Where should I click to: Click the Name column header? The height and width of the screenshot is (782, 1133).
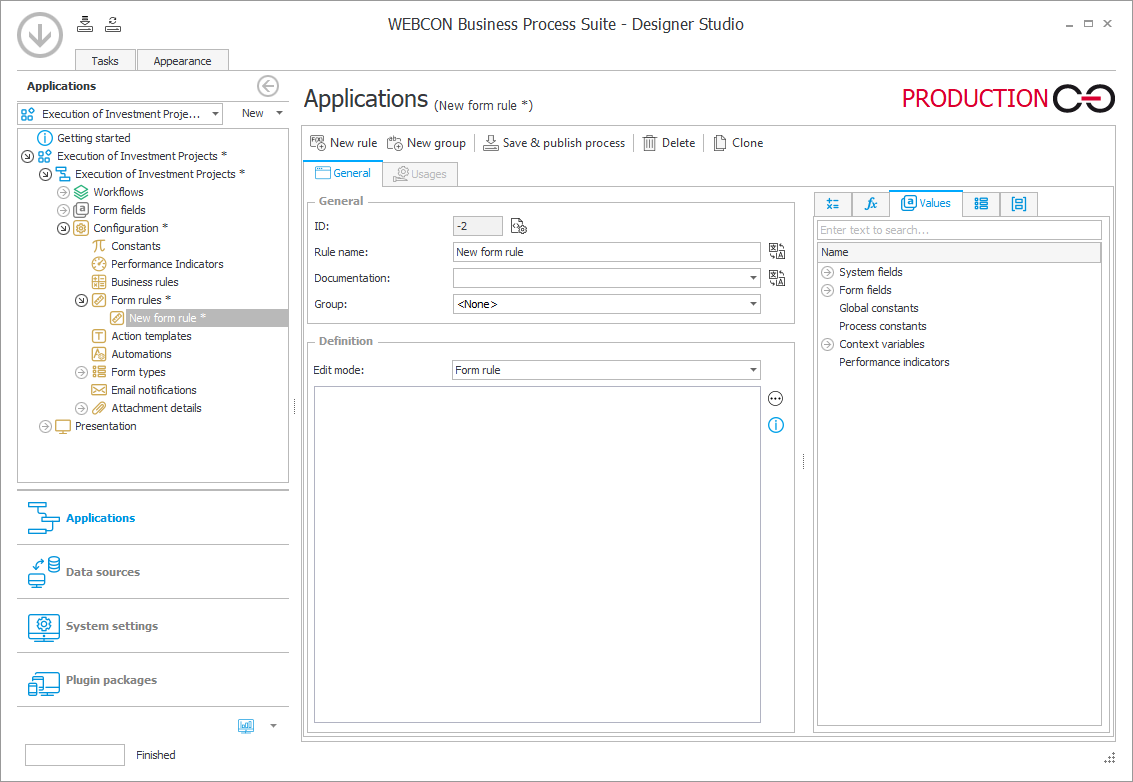(x=959, y=252)
